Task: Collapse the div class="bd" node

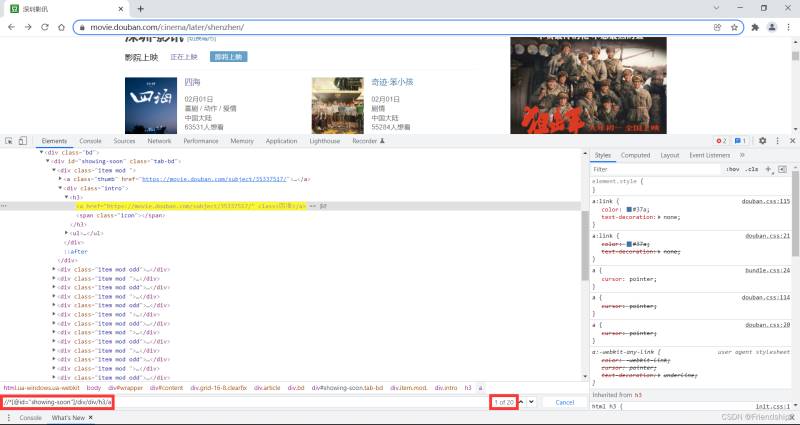Action: pyautogui.click(x=42, y=152)
